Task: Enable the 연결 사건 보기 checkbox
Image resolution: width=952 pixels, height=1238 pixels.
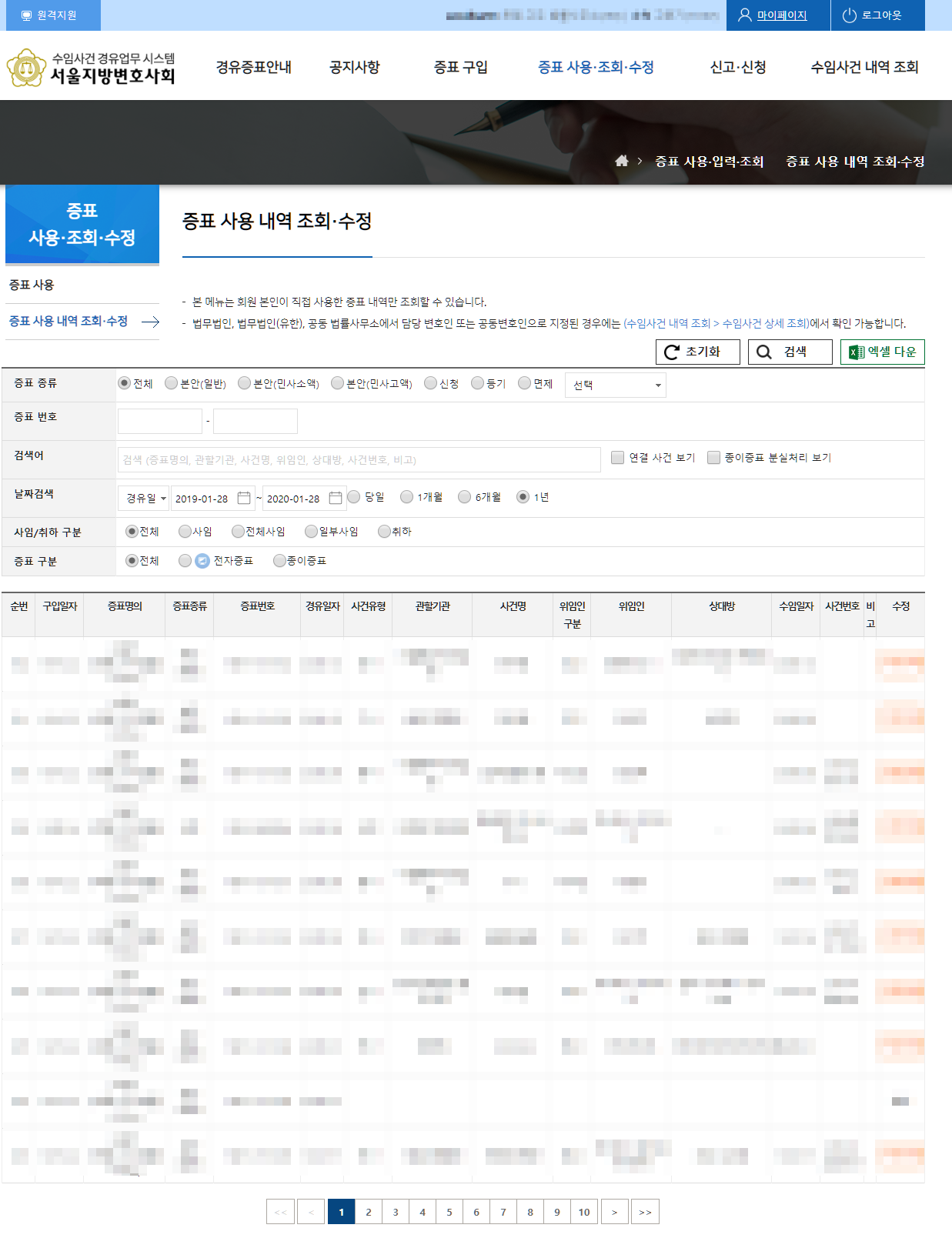Action: (x=617, y=458)
